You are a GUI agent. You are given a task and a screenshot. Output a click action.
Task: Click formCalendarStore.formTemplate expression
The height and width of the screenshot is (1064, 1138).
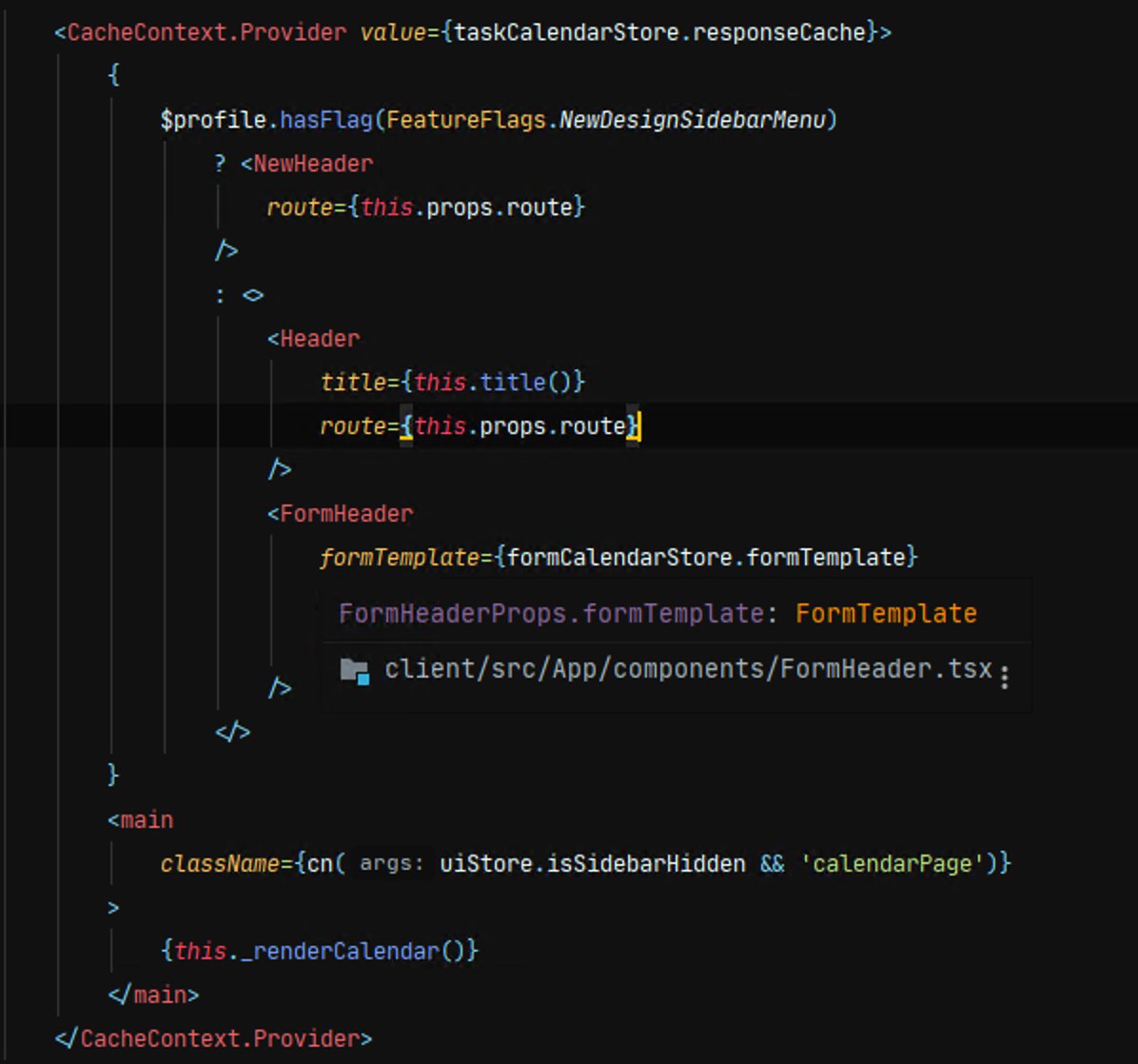pos(706,558)
